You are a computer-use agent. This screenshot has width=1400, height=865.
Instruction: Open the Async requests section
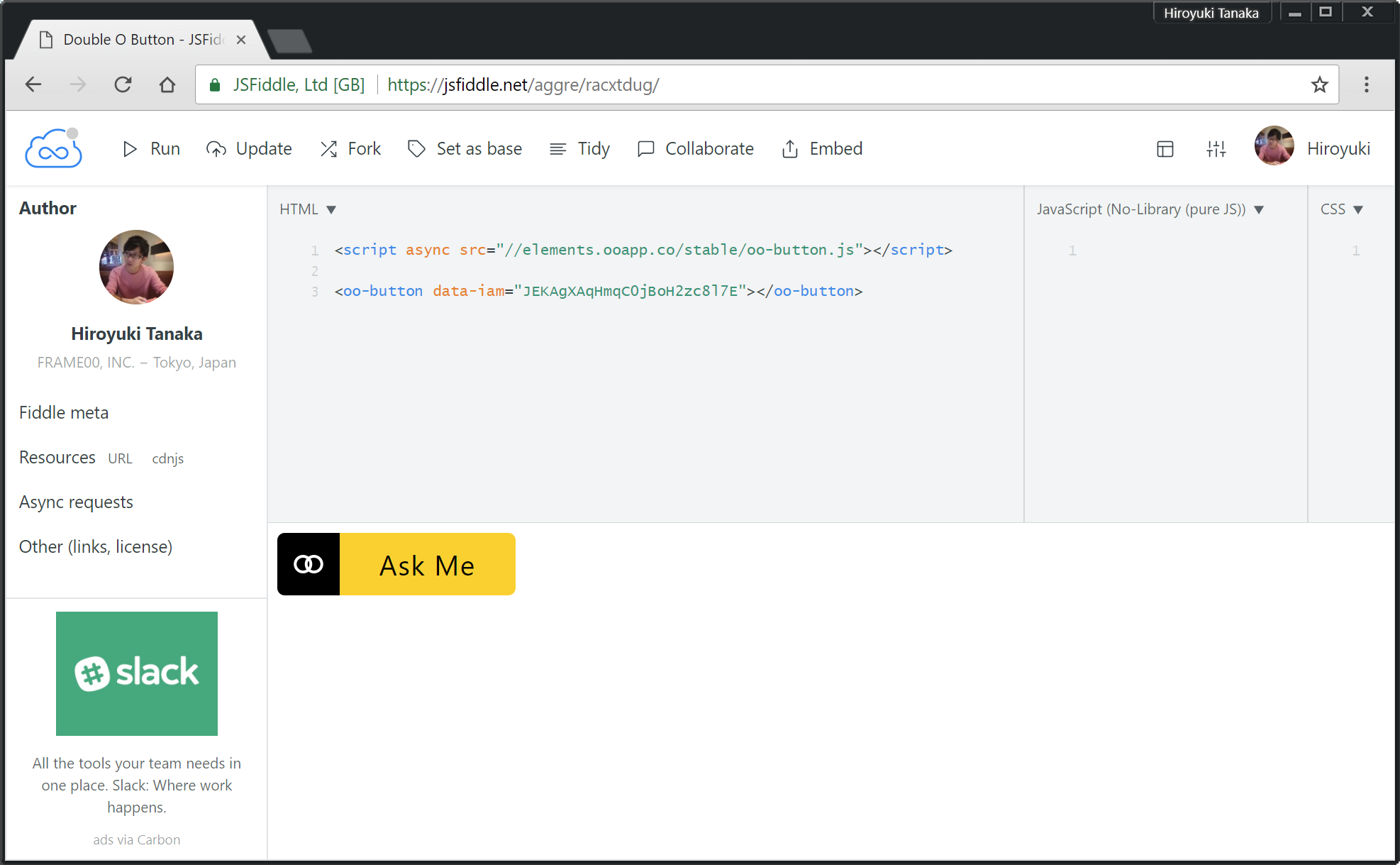pyautogui.click(x=76, y=502)
